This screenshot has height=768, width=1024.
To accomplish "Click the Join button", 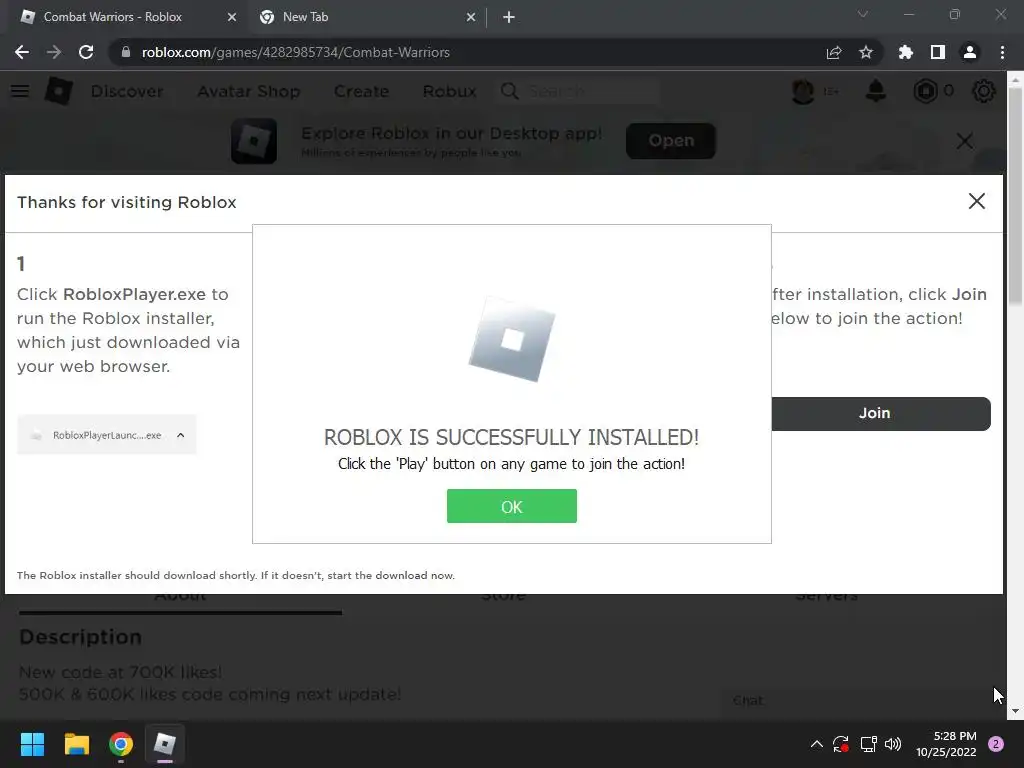I will (880, 413).
